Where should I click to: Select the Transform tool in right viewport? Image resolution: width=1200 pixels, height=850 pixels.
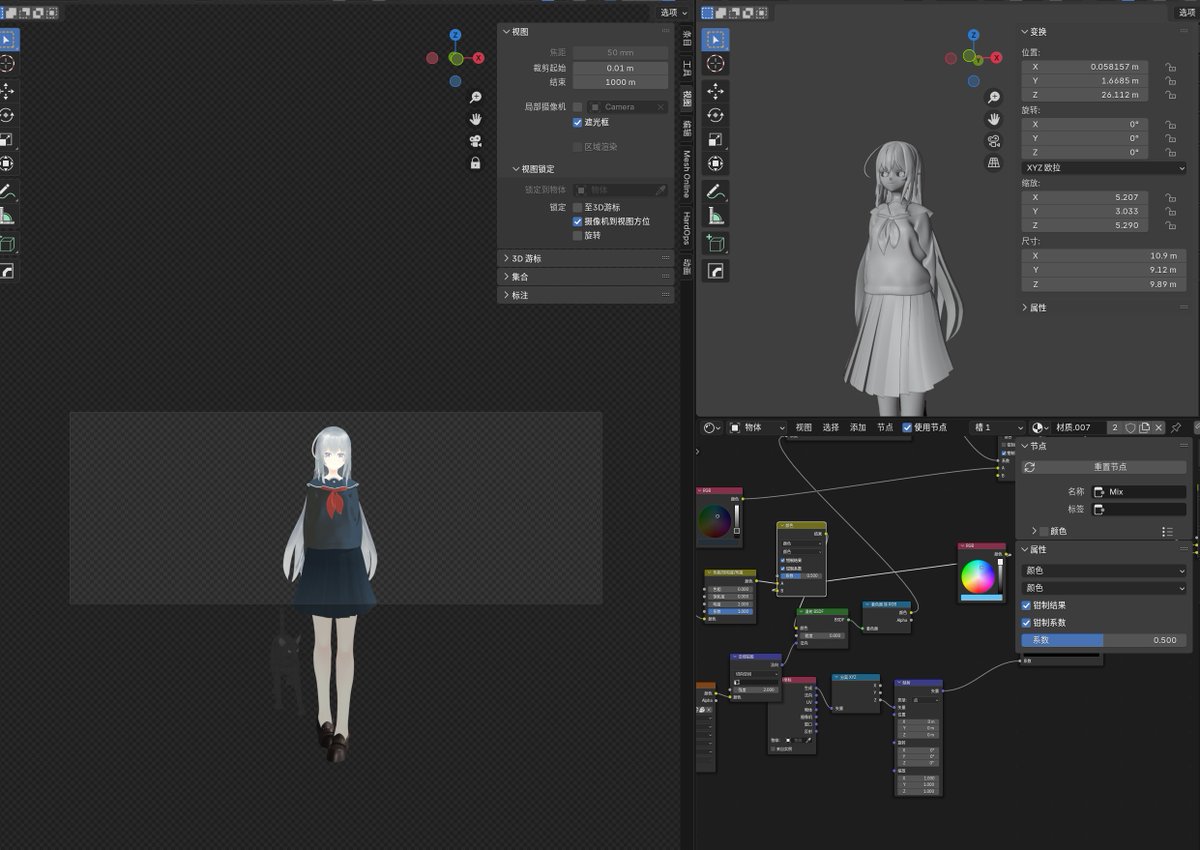[715, 163]
